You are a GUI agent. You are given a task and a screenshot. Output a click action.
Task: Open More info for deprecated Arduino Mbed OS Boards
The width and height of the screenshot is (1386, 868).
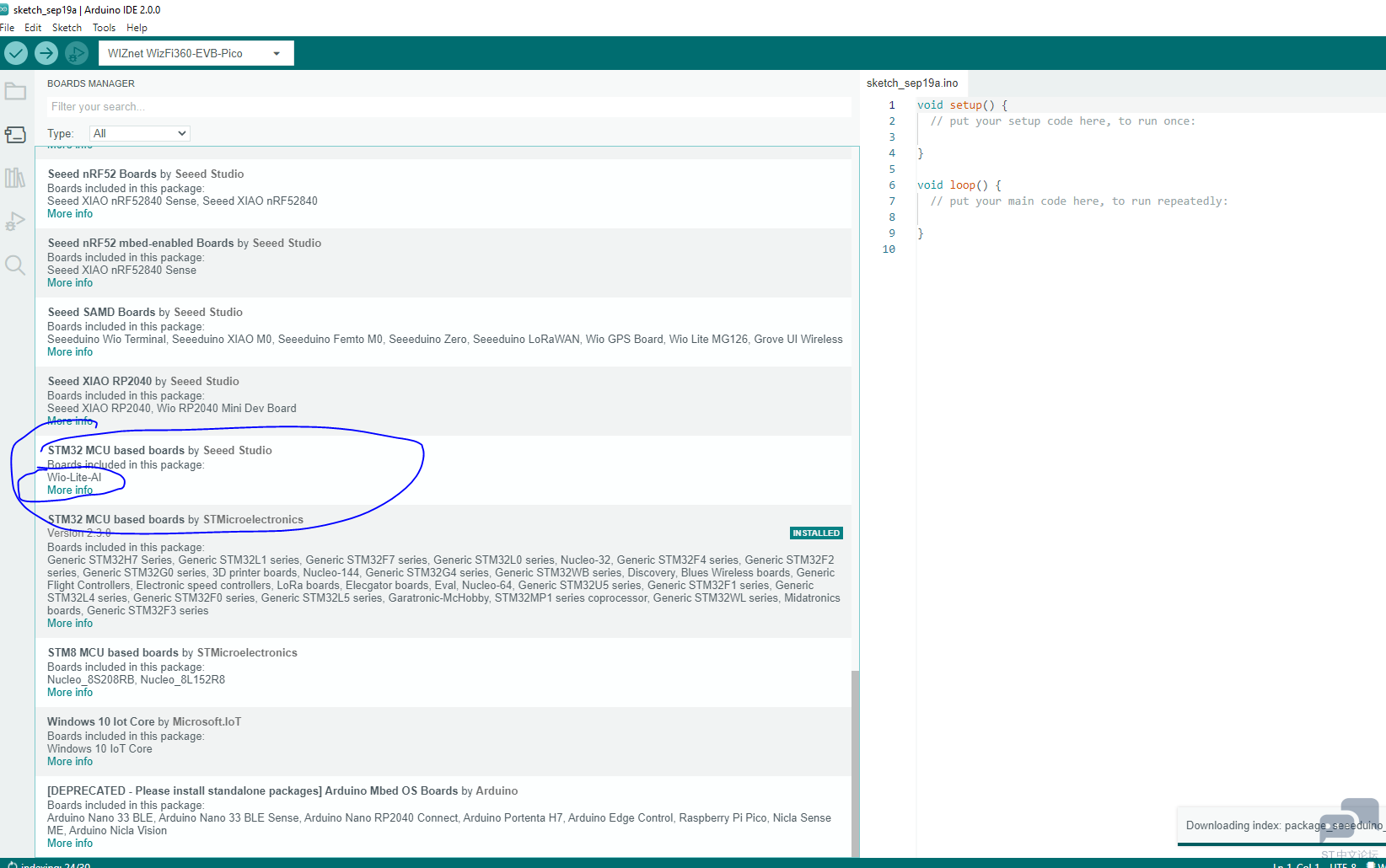point(70,844)
